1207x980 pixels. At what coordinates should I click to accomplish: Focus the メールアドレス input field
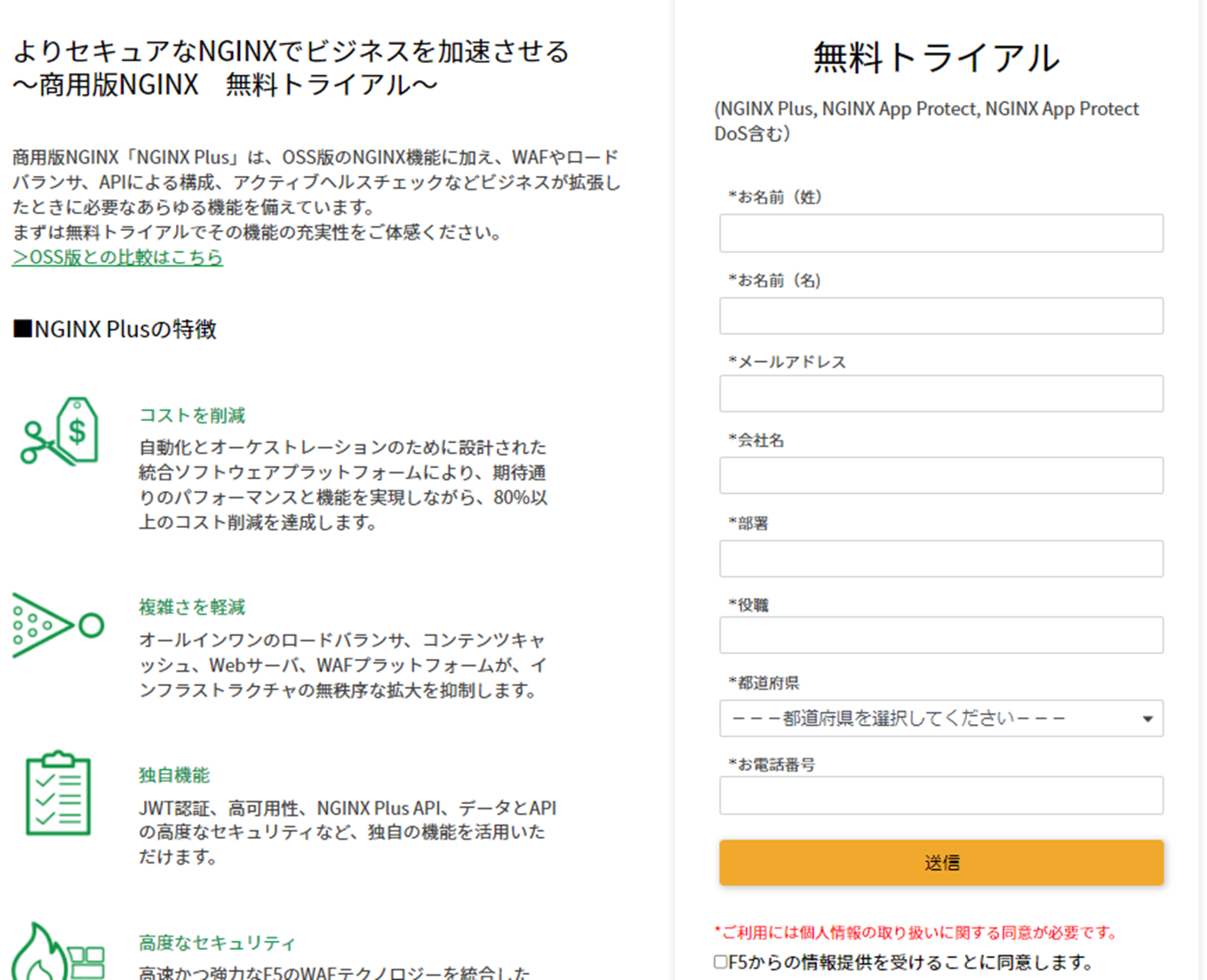click(941, 394)
